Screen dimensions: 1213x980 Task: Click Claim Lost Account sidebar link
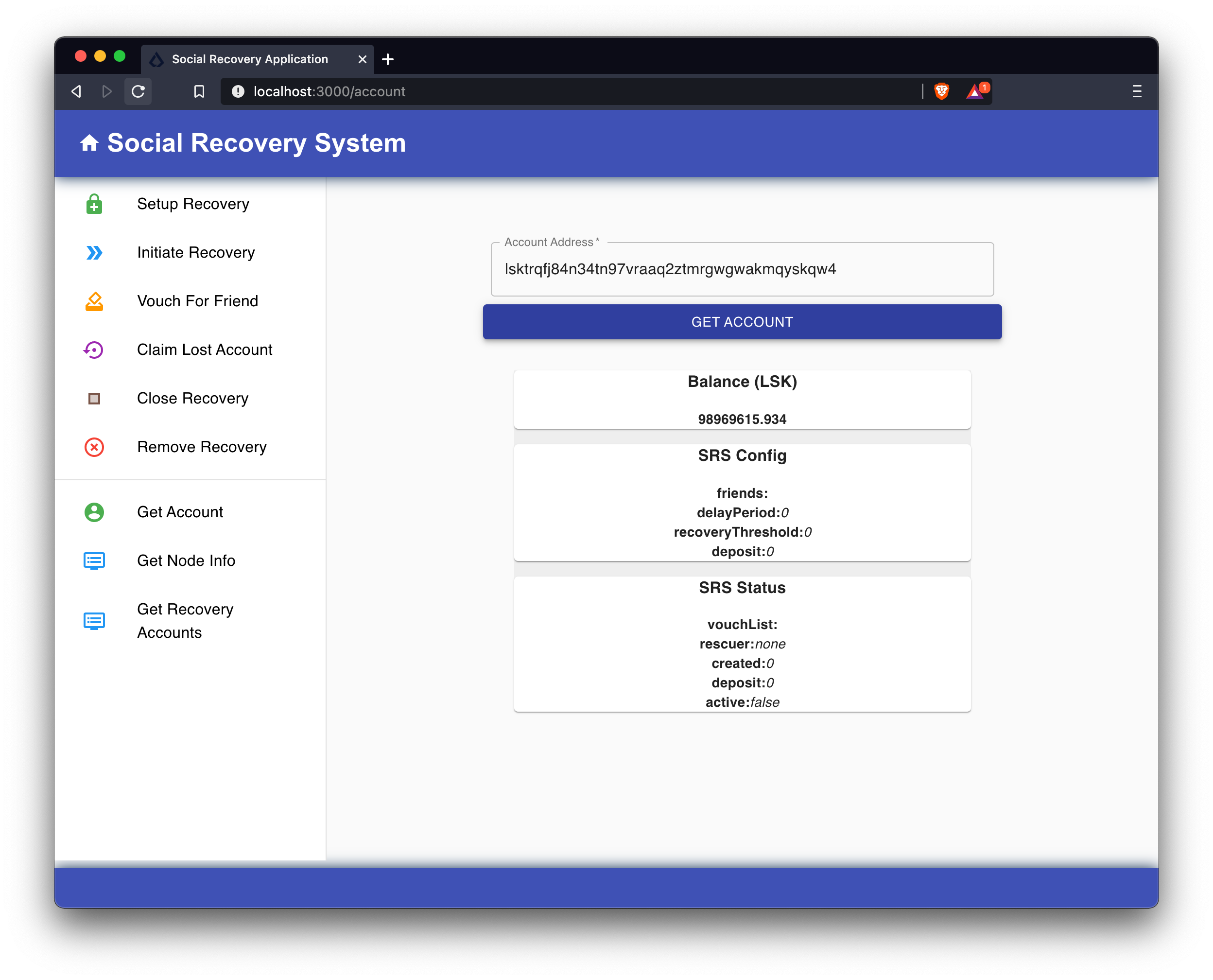click(x=205, y=349)
